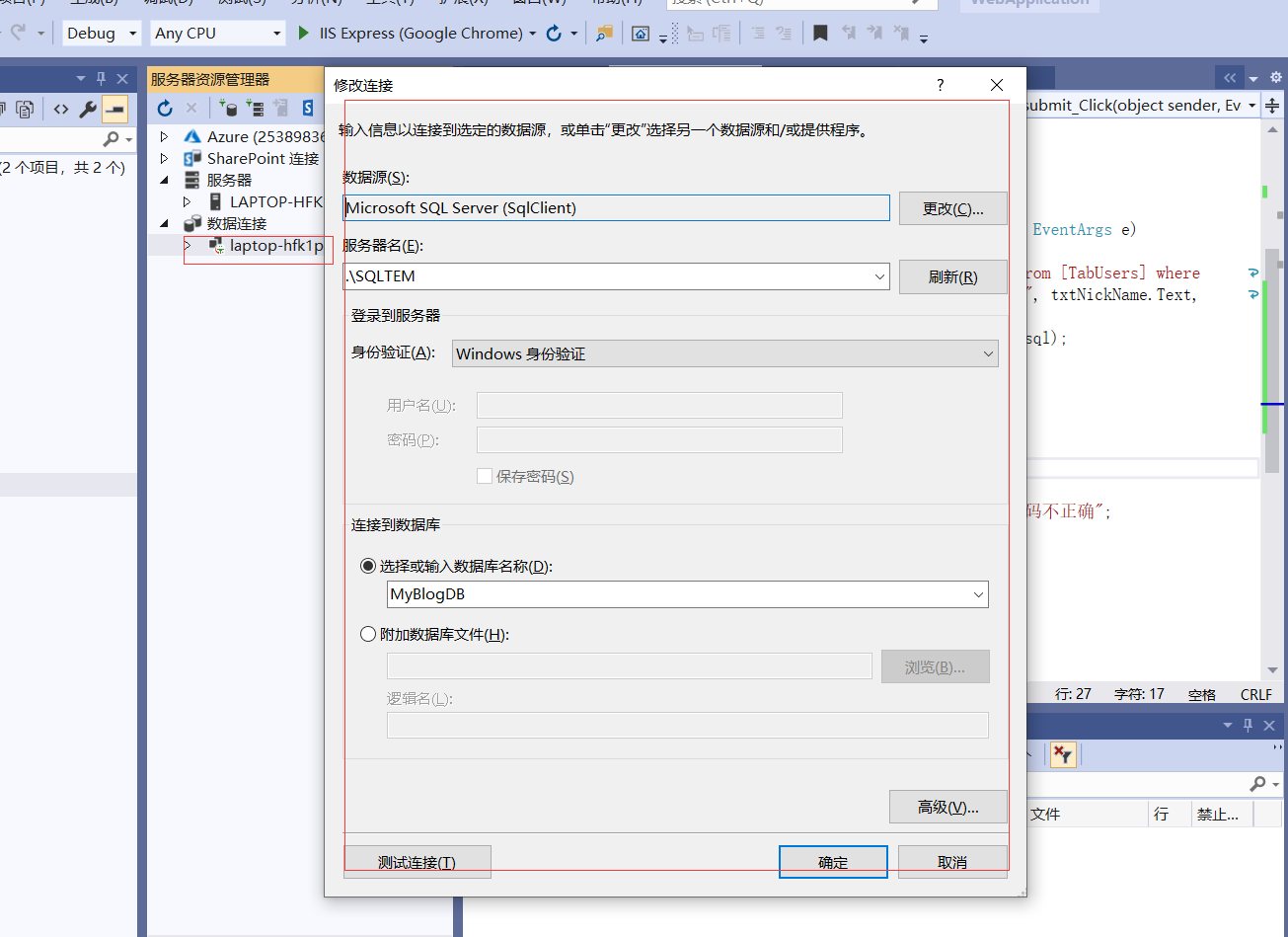Select the 选择或输入数据库名称 radio option
The width and height of the screenshot is (1288, 937).
click(368, 566)
